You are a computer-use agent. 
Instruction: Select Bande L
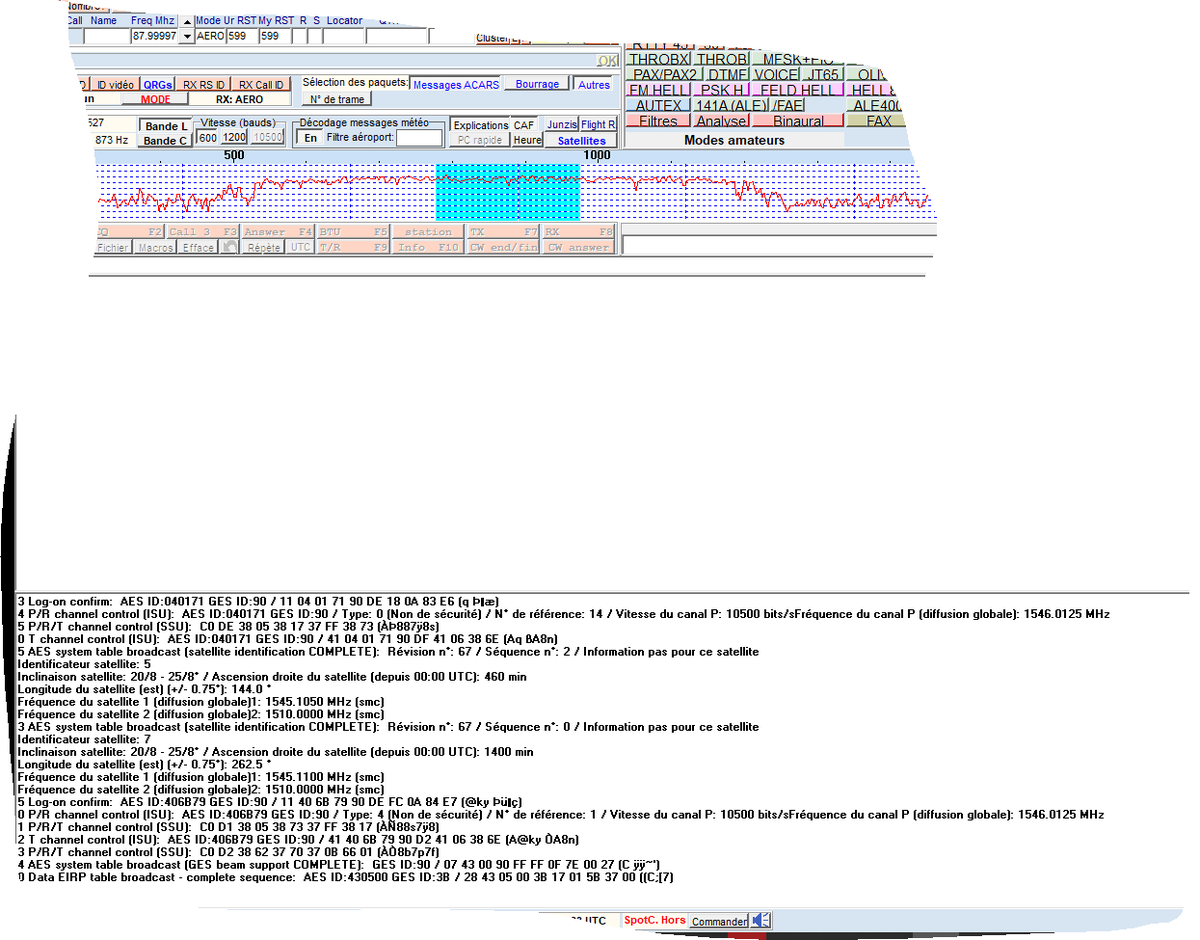point(165,126)
